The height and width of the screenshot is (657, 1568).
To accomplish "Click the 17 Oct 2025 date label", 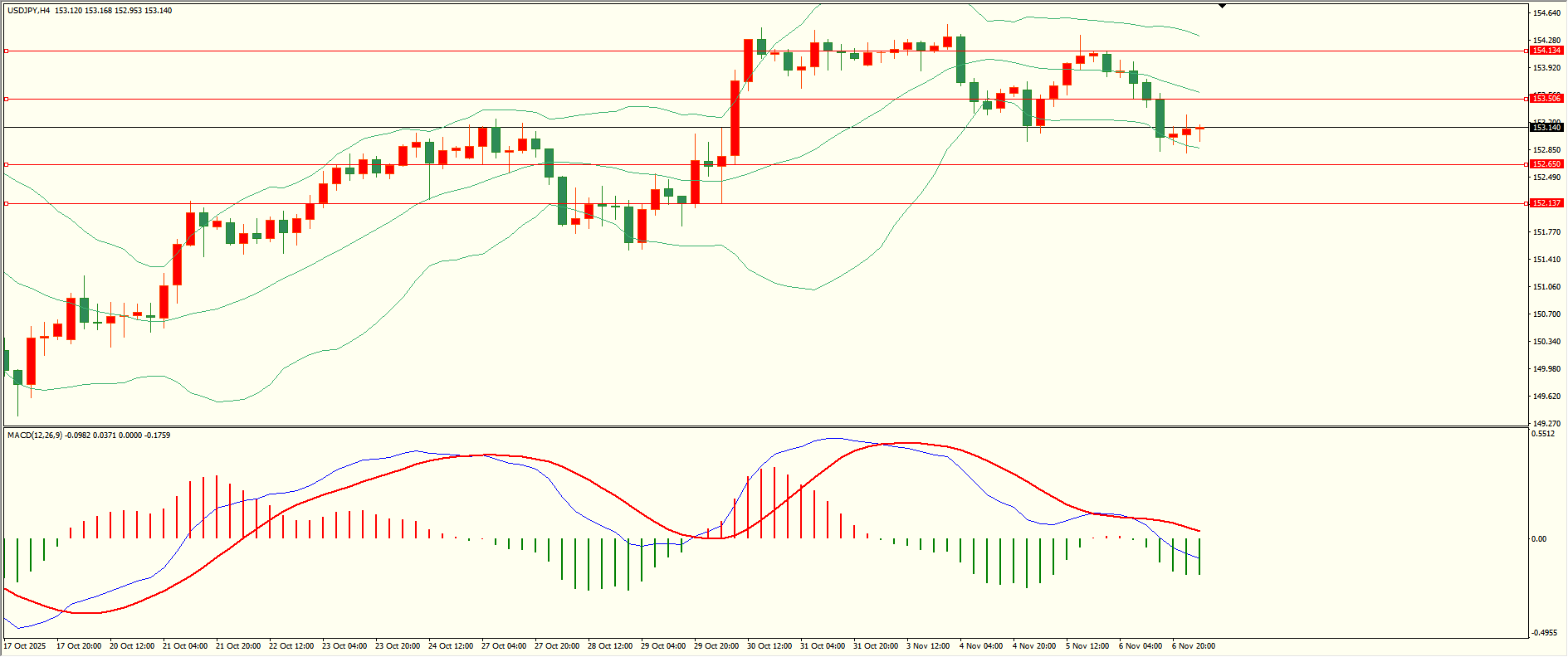I will pos(25,646).
